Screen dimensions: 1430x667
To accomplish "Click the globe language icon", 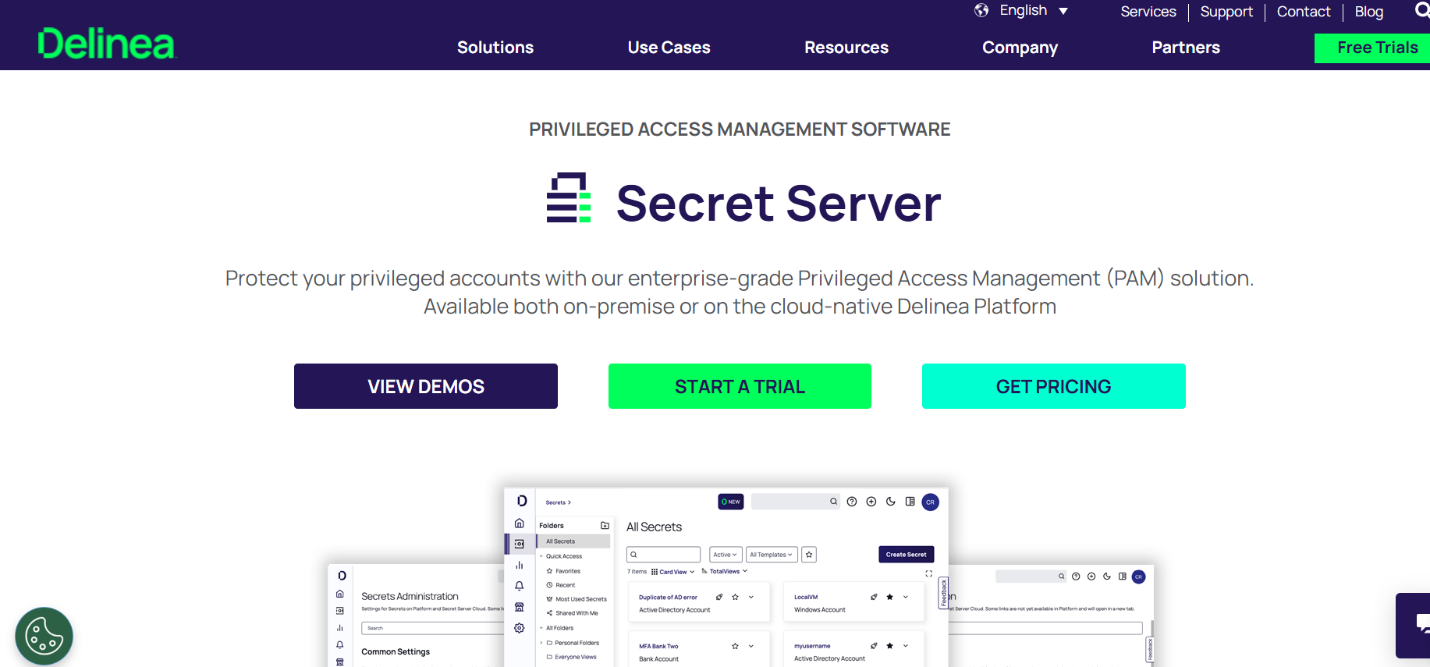I will point(982,10).
